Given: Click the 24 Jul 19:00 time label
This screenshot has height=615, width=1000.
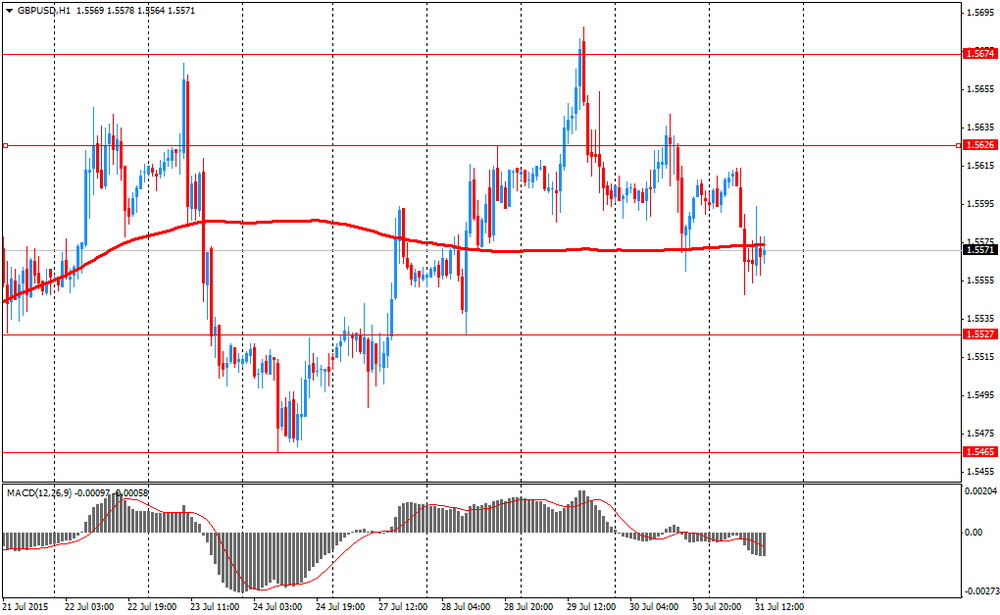Looking at the screenshot, I should point(340,606).
